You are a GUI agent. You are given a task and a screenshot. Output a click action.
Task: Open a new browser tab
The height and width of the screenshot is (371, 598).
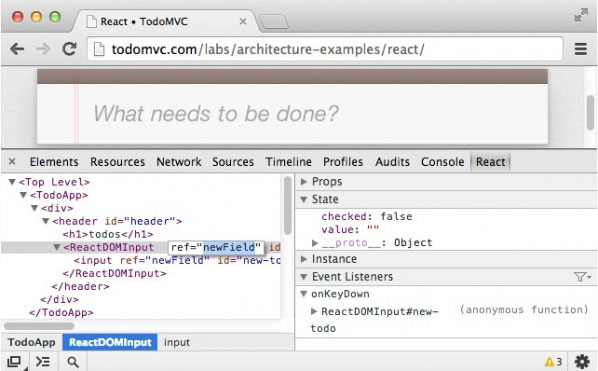273,22
